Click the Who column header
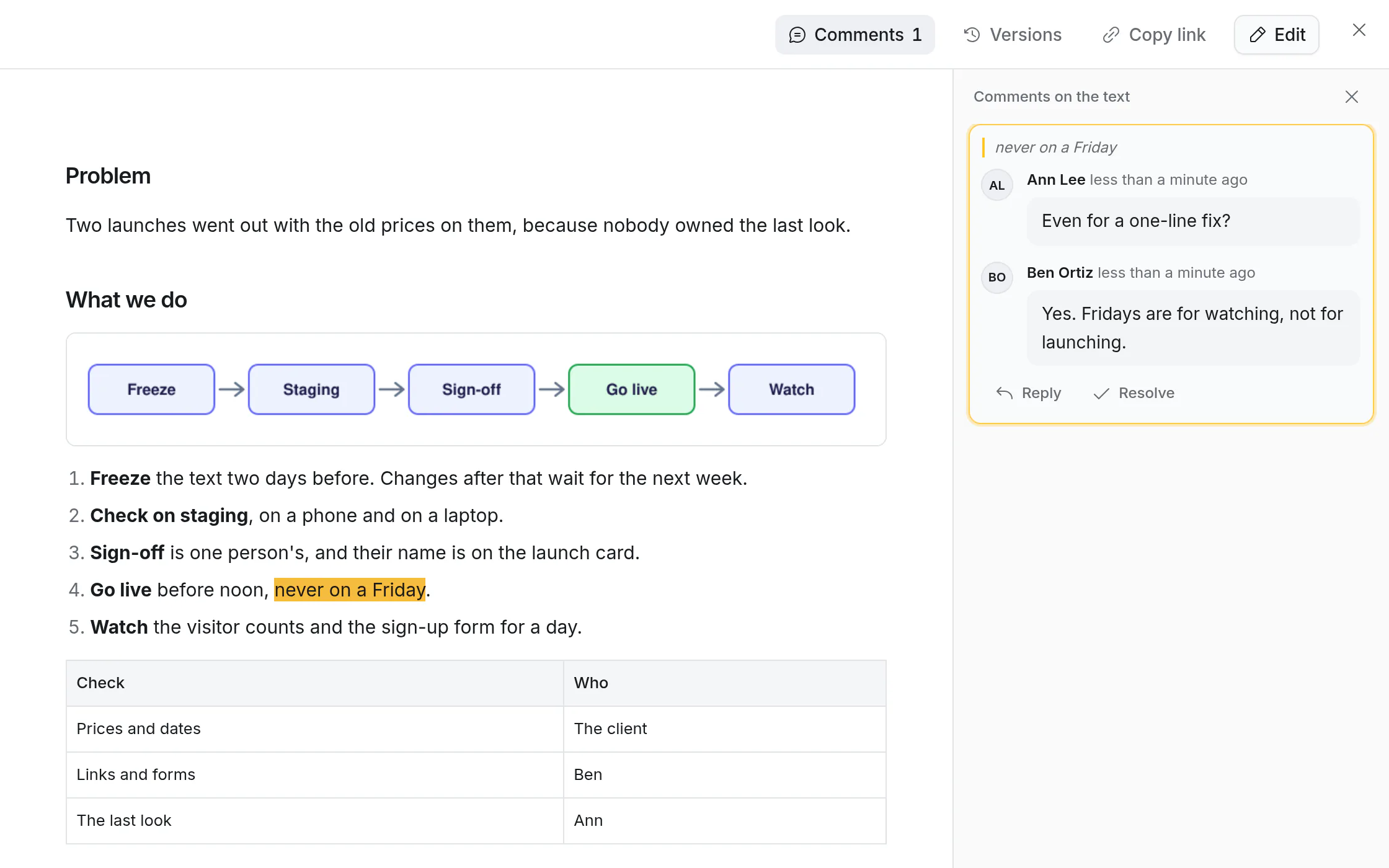The width and height of the screenshot is (1389, 868). 725,683
